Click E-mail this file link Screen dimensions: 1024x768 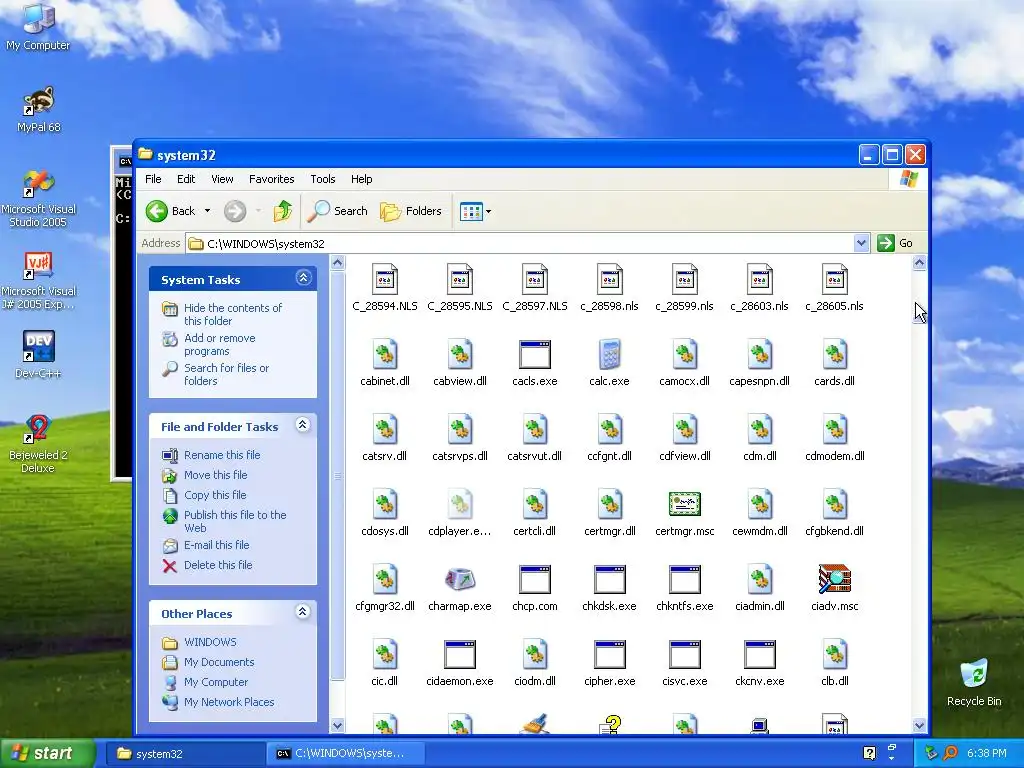[x=216, y=545]
